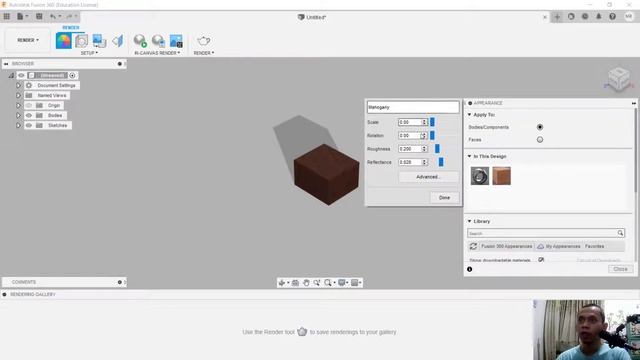Activate the root component radio button

point(72,76)
